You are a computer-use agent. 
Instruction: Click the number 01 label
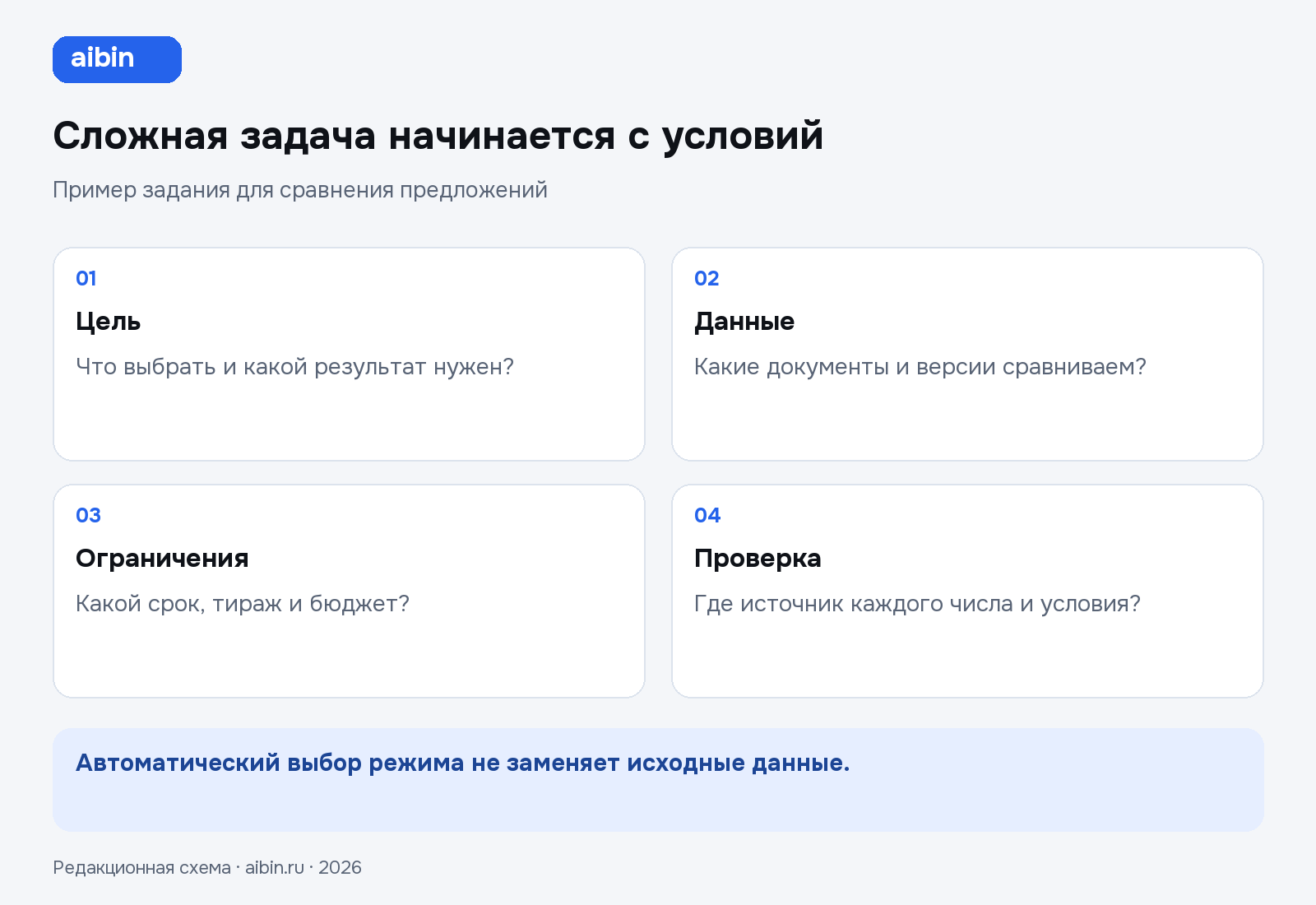pyautogui.click(x=86, y=278)
